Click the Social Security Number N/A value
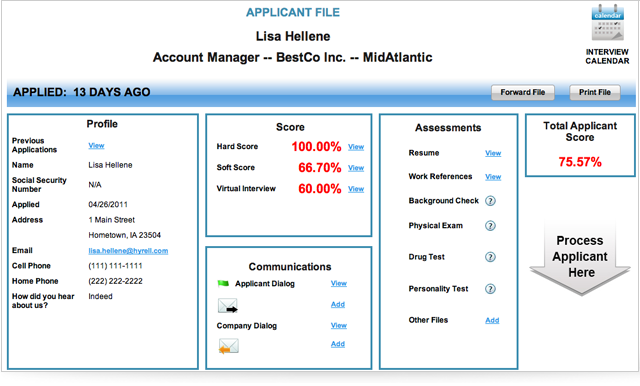The image size is (640, 386). [95, 185]
